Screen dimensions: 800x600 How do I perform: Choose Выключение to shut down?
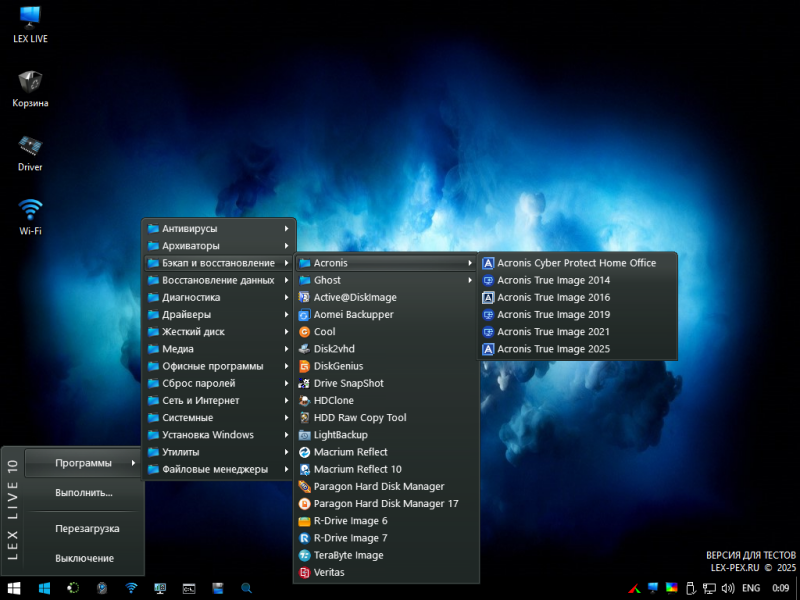click(x=84, y=558)
